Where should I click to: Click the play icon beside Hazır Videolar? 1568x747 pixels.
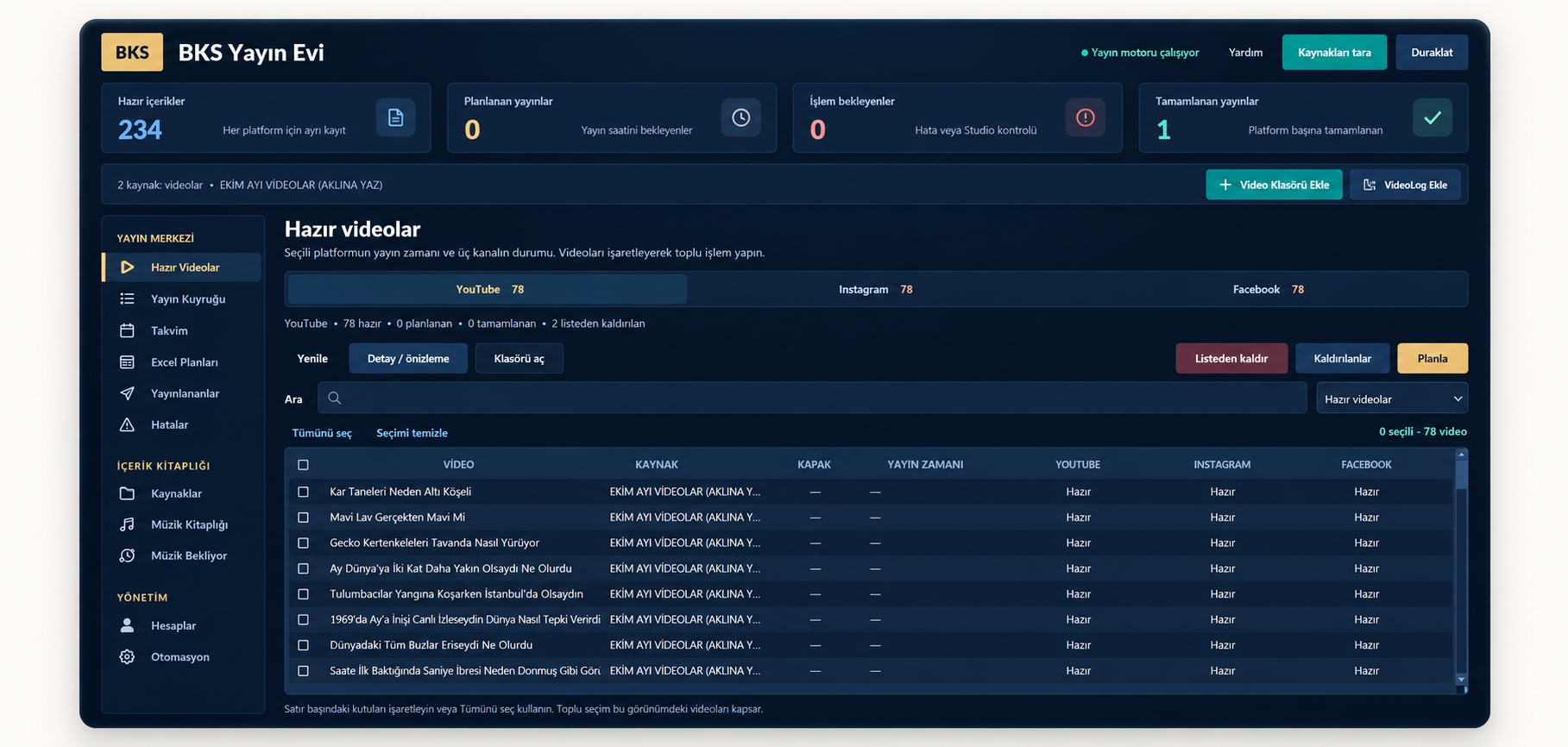[128, 267]
